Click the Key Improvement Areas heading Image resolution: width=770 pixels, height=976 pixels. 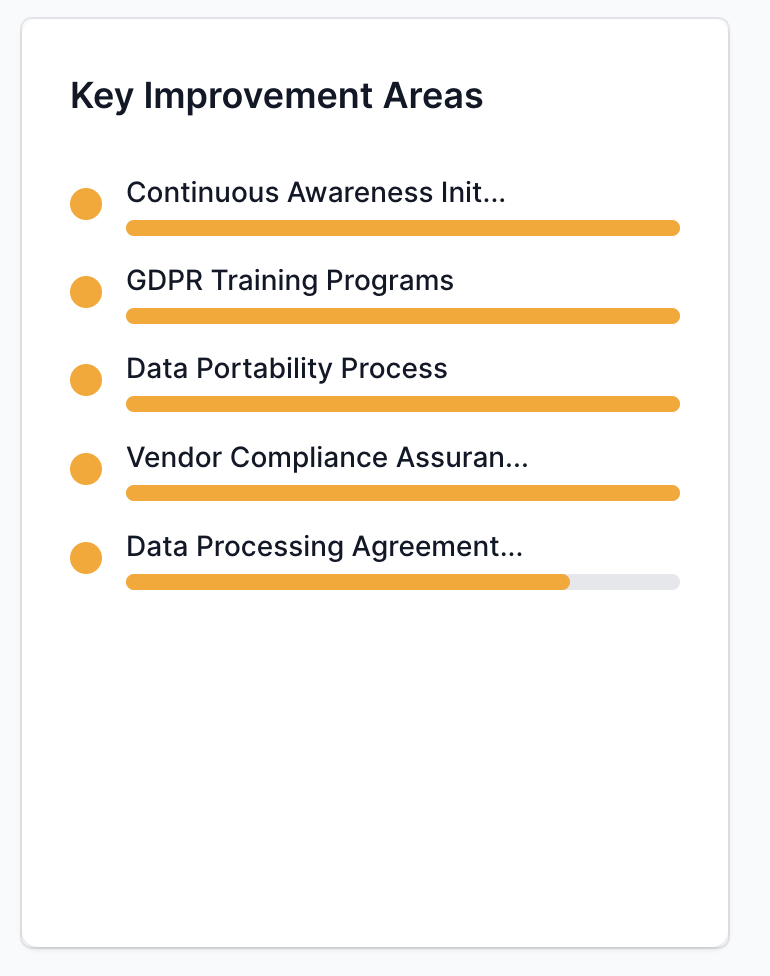(x=277, y=96)
